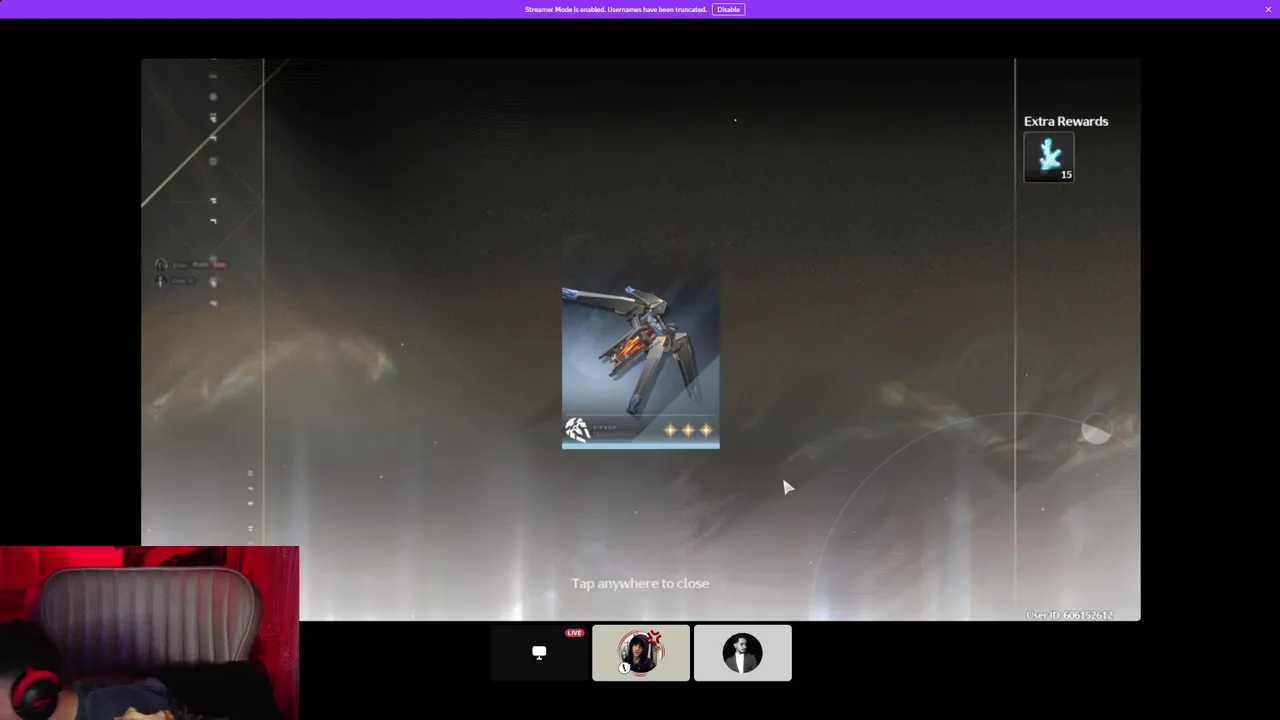The width and height of the screenshot is (1280, 720).
Task: Select the hooded user's avatar tile
Action: click(641, 653)
